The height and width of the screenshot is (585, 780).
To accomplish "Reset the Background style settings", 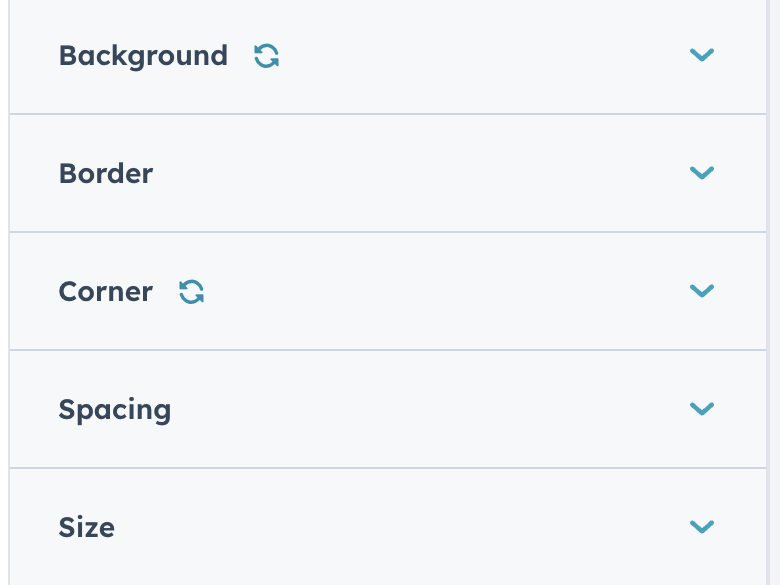I will coord(266,56).
